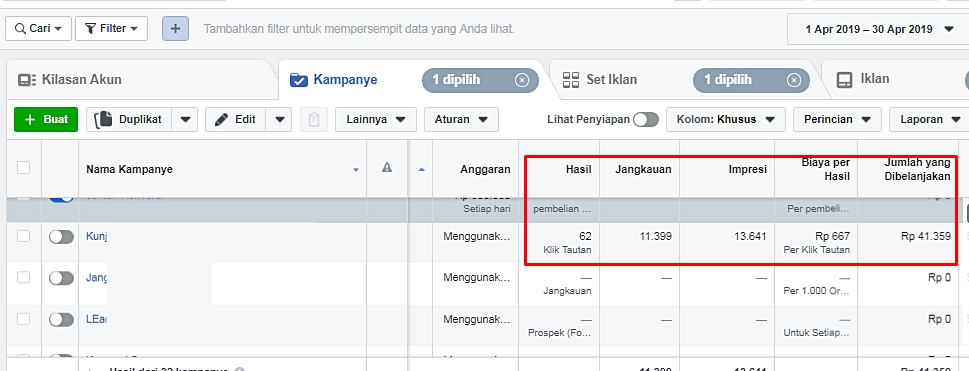The height and width of the screenshot is (371, 969).
Task: Clear the Set Iklan 1 dipilih selection
Action: (x=793, y=80)
